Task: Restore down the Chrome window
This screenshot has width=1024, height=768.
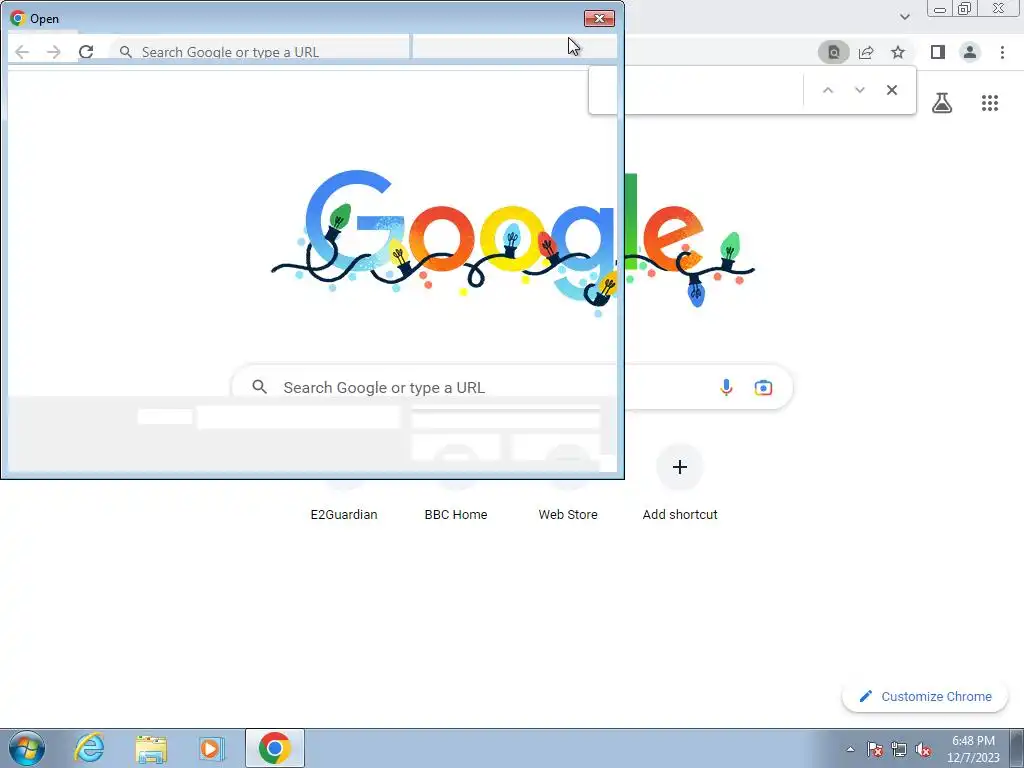Action: click(964, 8)
